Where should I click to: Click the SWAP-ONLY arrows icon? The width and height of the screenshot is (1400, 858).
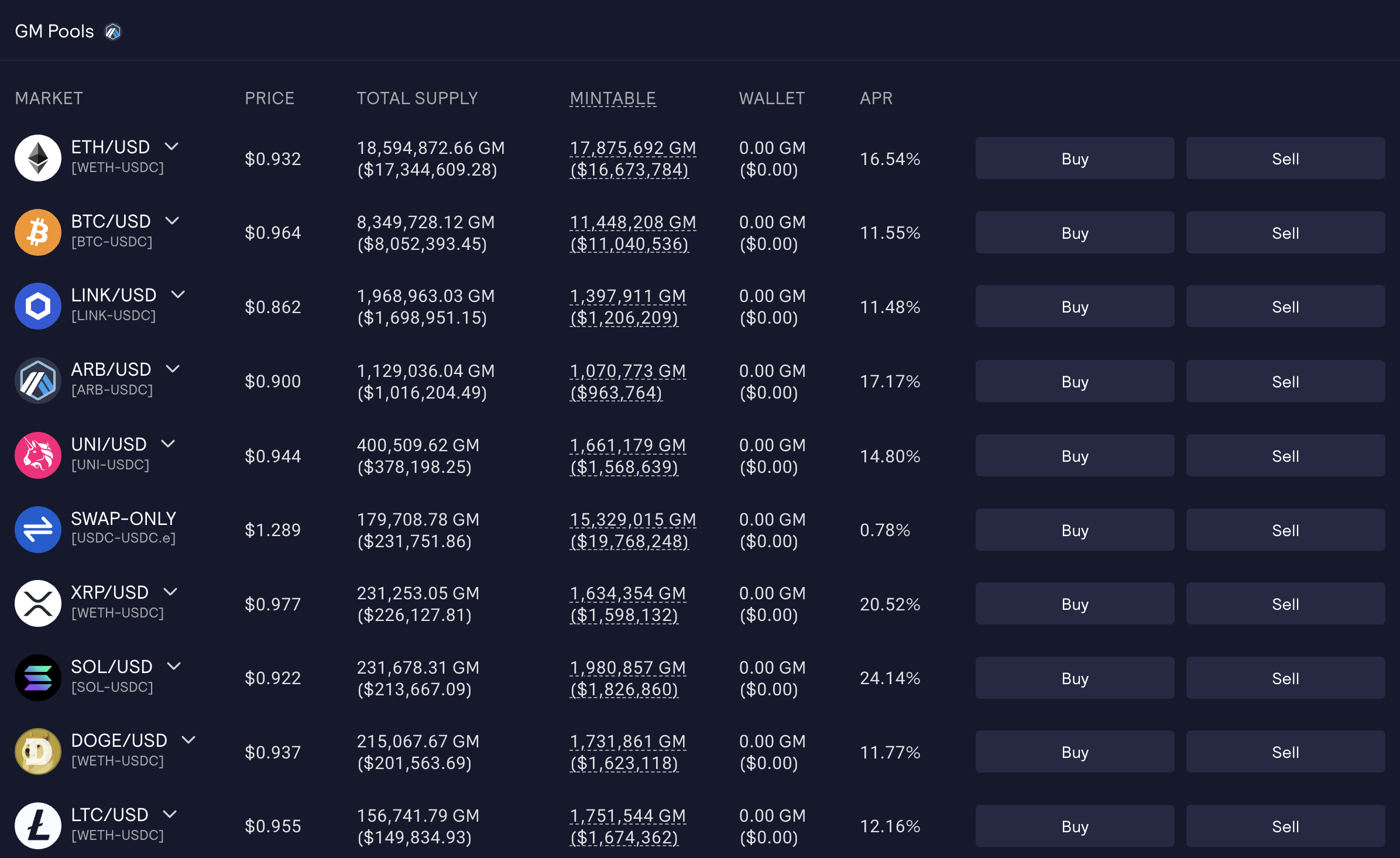tap(38, 530)
